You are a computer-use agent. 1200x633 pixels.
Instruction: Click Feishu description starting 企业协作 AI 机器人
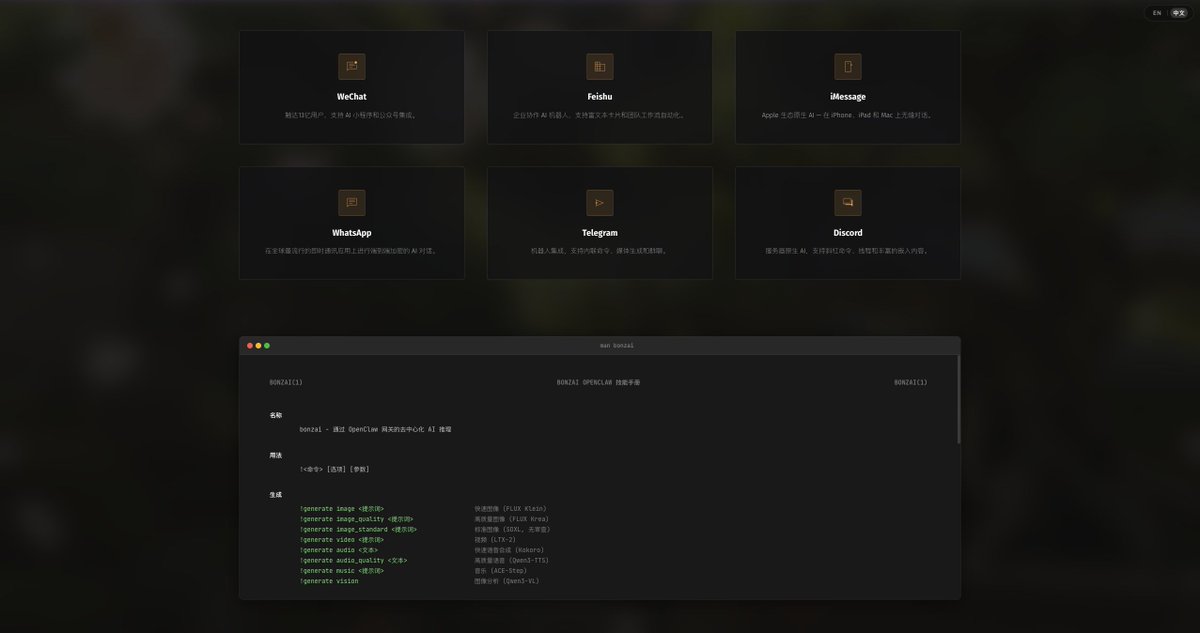(600, 115)
